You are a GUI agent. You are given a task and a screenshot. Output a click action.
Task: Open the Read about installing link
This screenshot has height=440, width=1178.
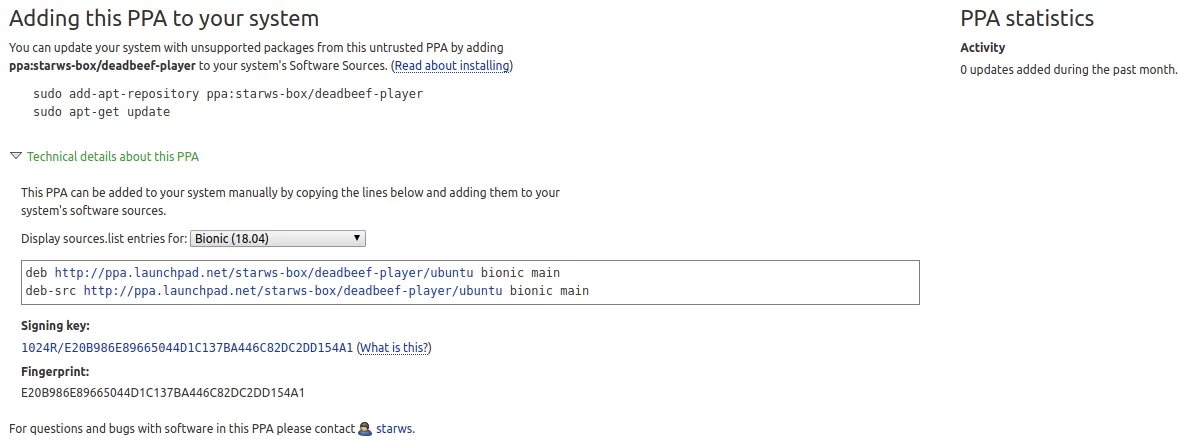point(452,65)
